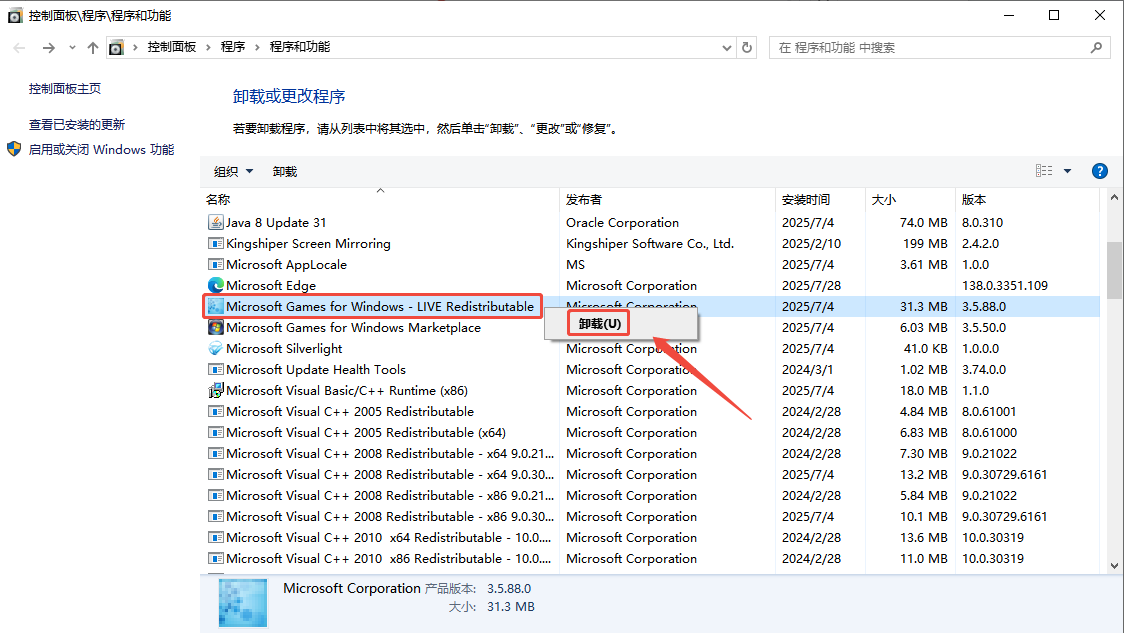Click the change view icon
Viewport: 1124px width, 633px height.
[1044, 171]
